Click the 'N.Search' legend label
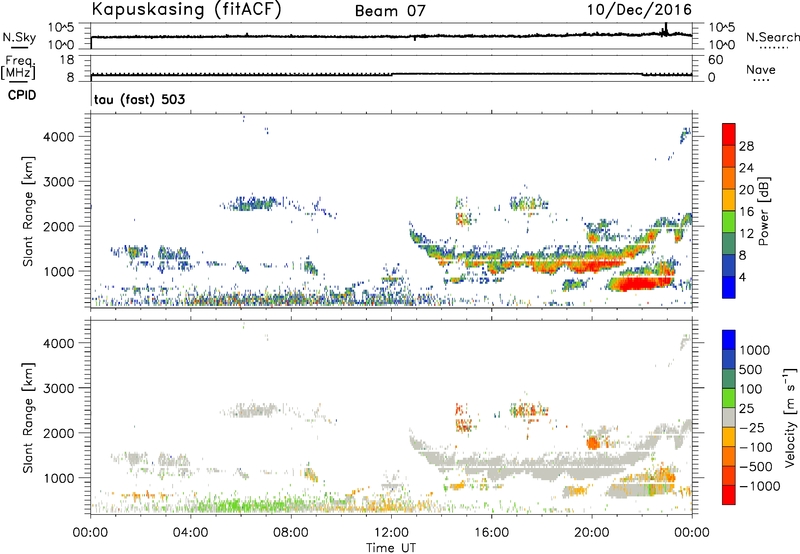800x554 pixels. (x=772, y=37)
